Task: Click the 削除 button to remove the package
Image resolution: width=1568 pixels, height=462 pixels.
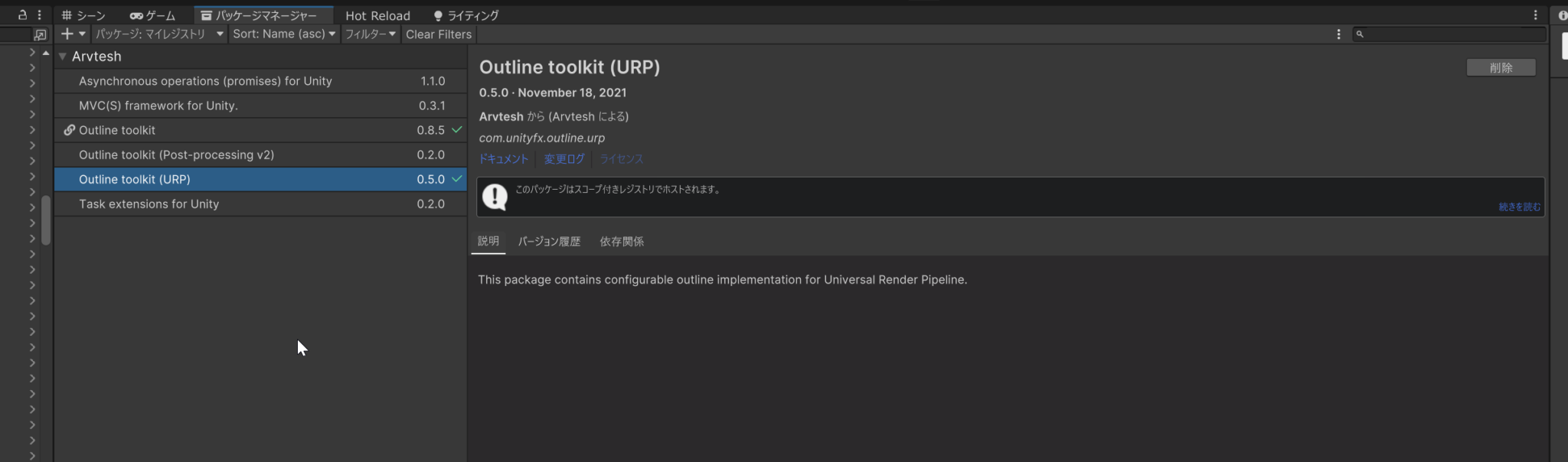Action: 1500,67
